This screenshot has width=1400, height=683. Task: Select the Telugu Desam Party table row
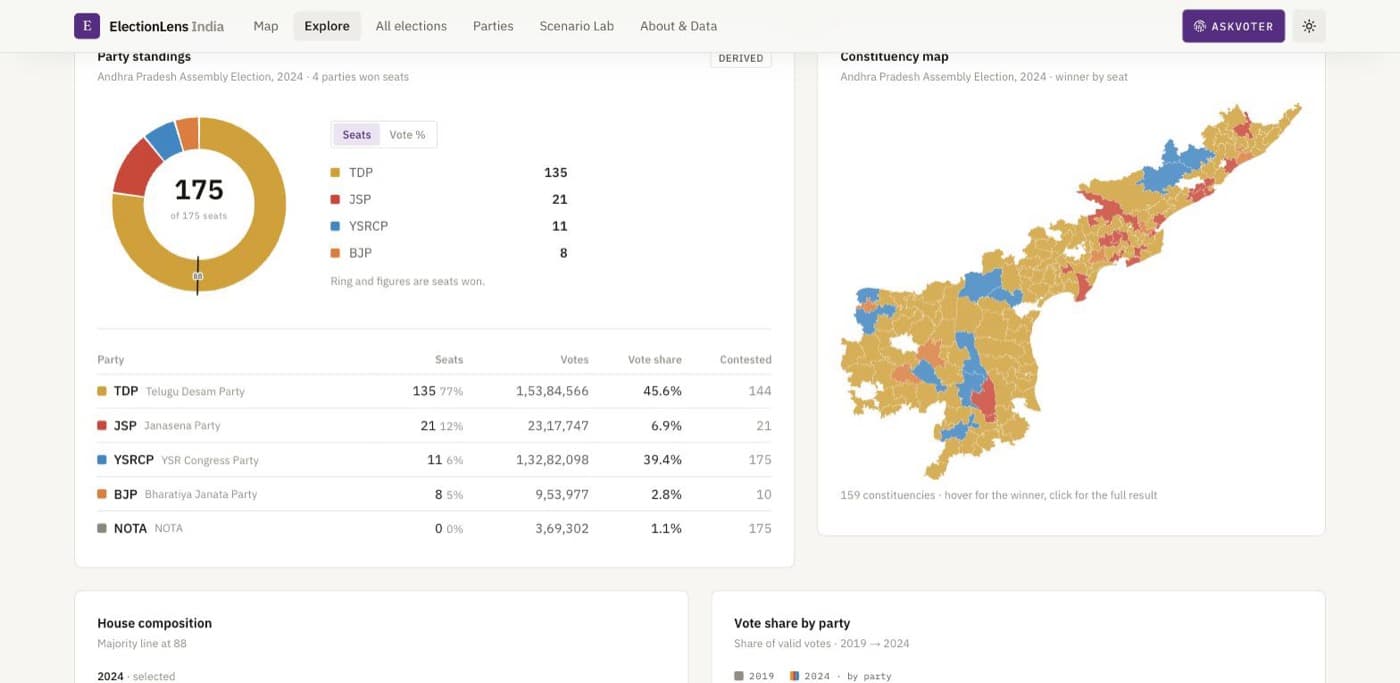pyautogui.click(x=434, y=391)
